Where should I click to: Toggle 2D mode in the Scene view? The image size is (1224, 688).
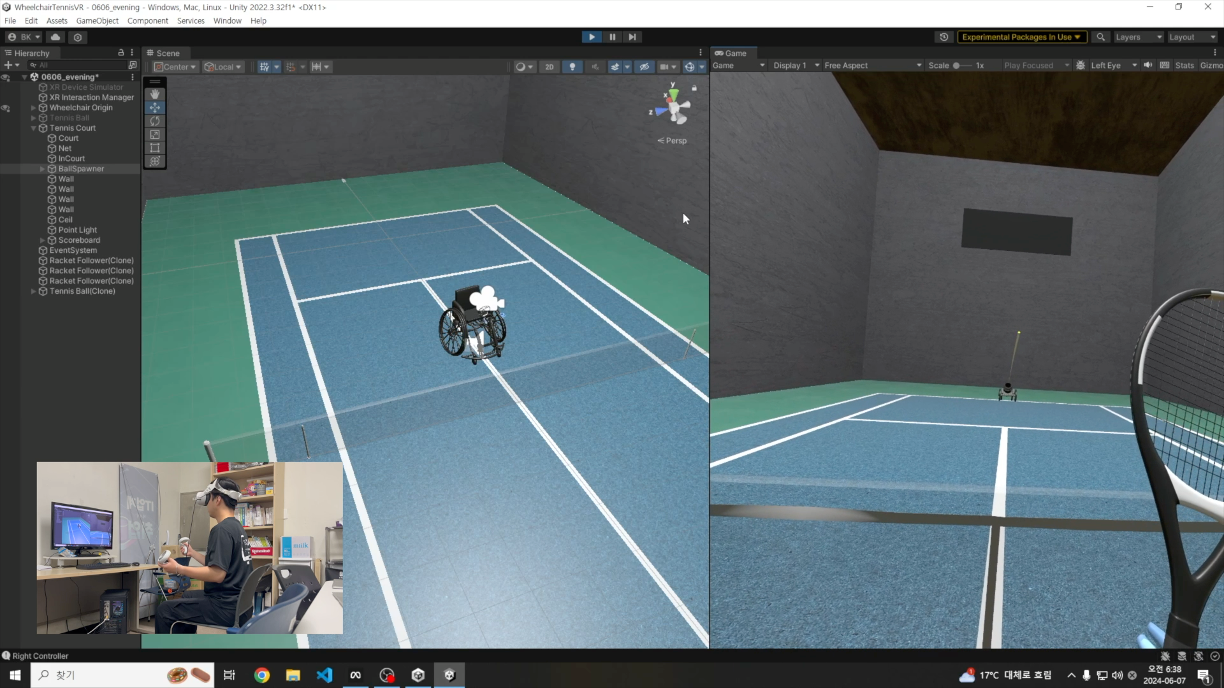pos(549,66)
